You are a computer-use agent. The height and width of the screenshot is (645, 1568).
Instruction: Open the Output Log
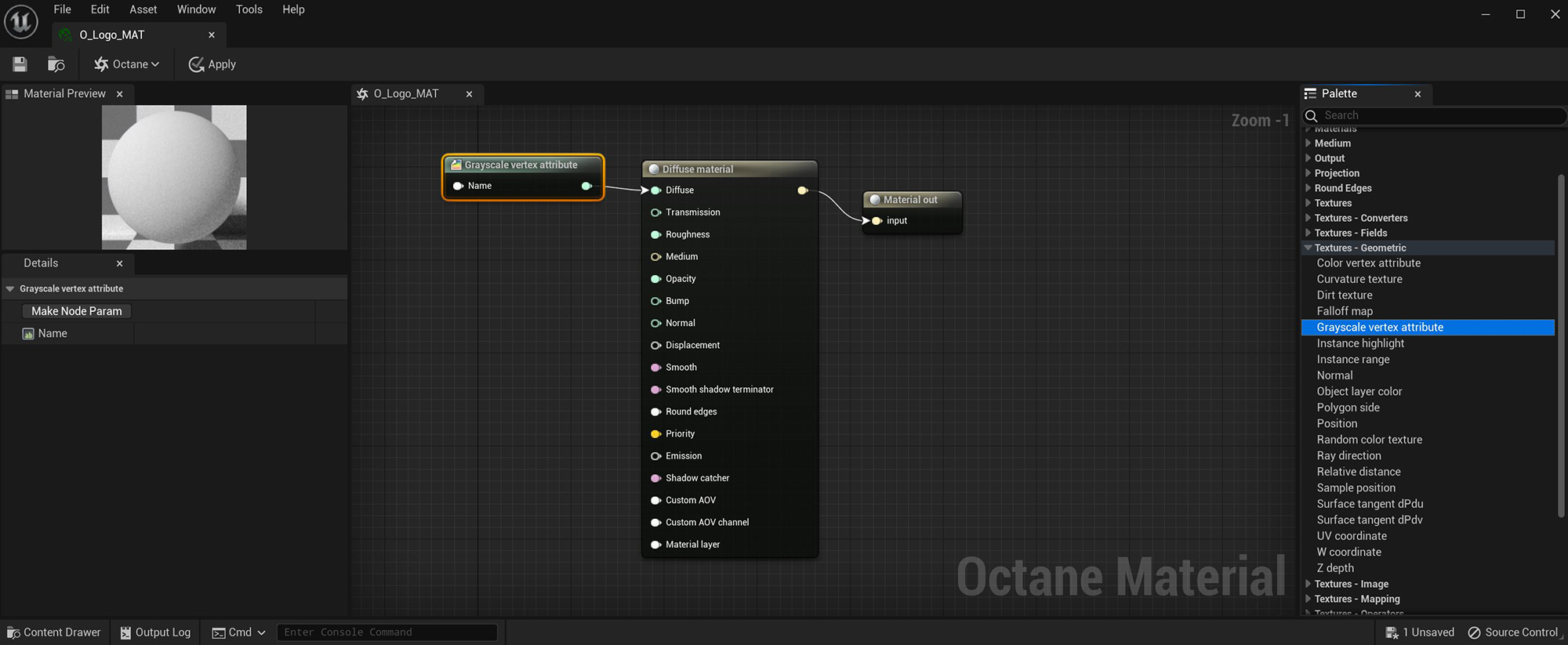coord(155,632)
